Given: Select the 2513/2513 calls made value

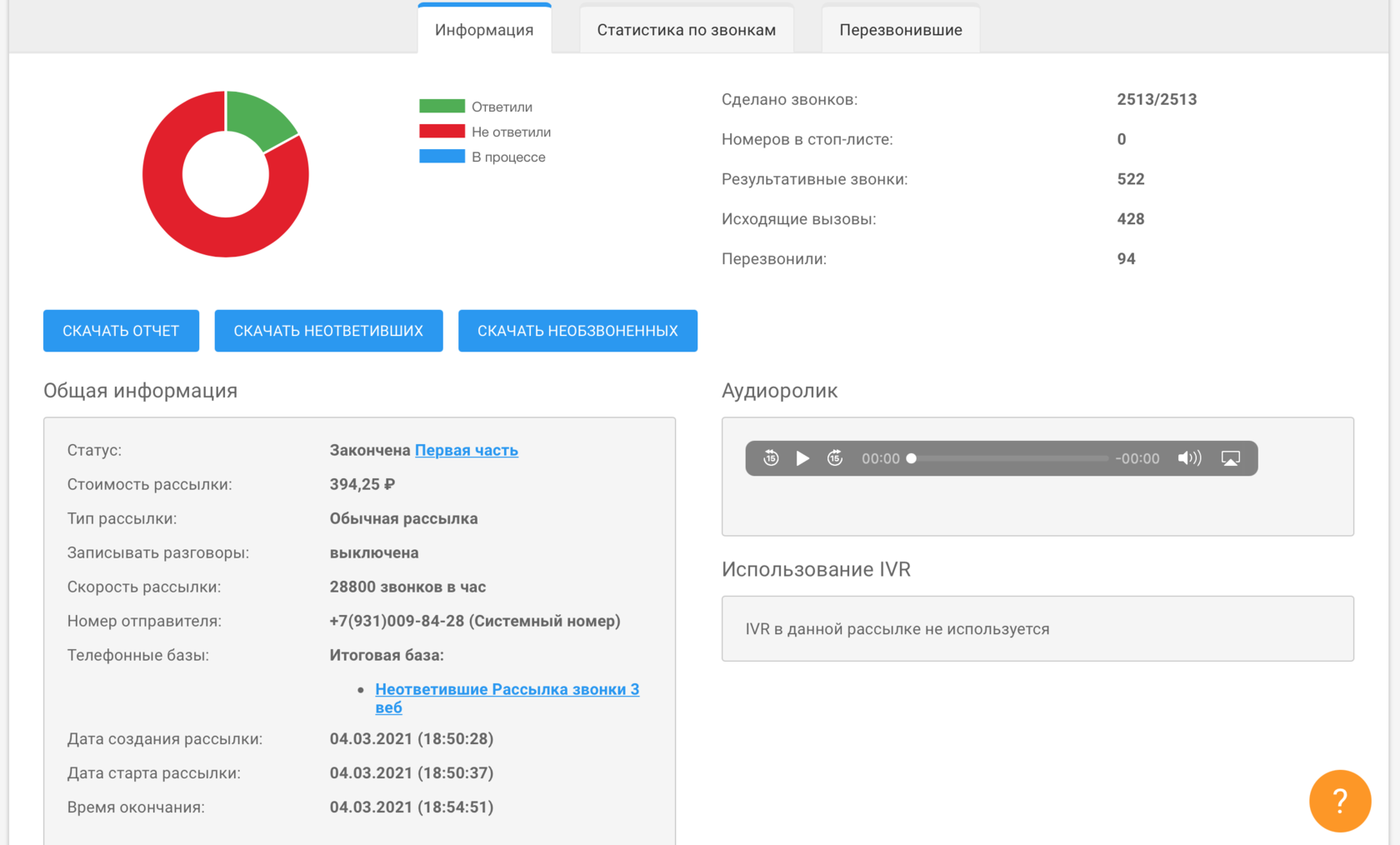Looking at the screenshot, I should 1157,99.
